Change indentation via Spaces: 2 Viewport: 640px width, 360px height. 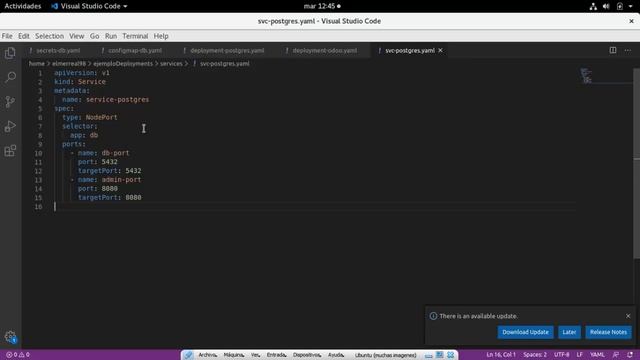coord(535,355)
